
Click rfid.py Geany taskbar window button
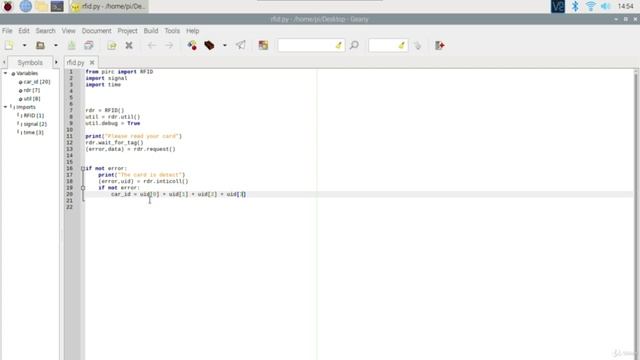[109, 6]
